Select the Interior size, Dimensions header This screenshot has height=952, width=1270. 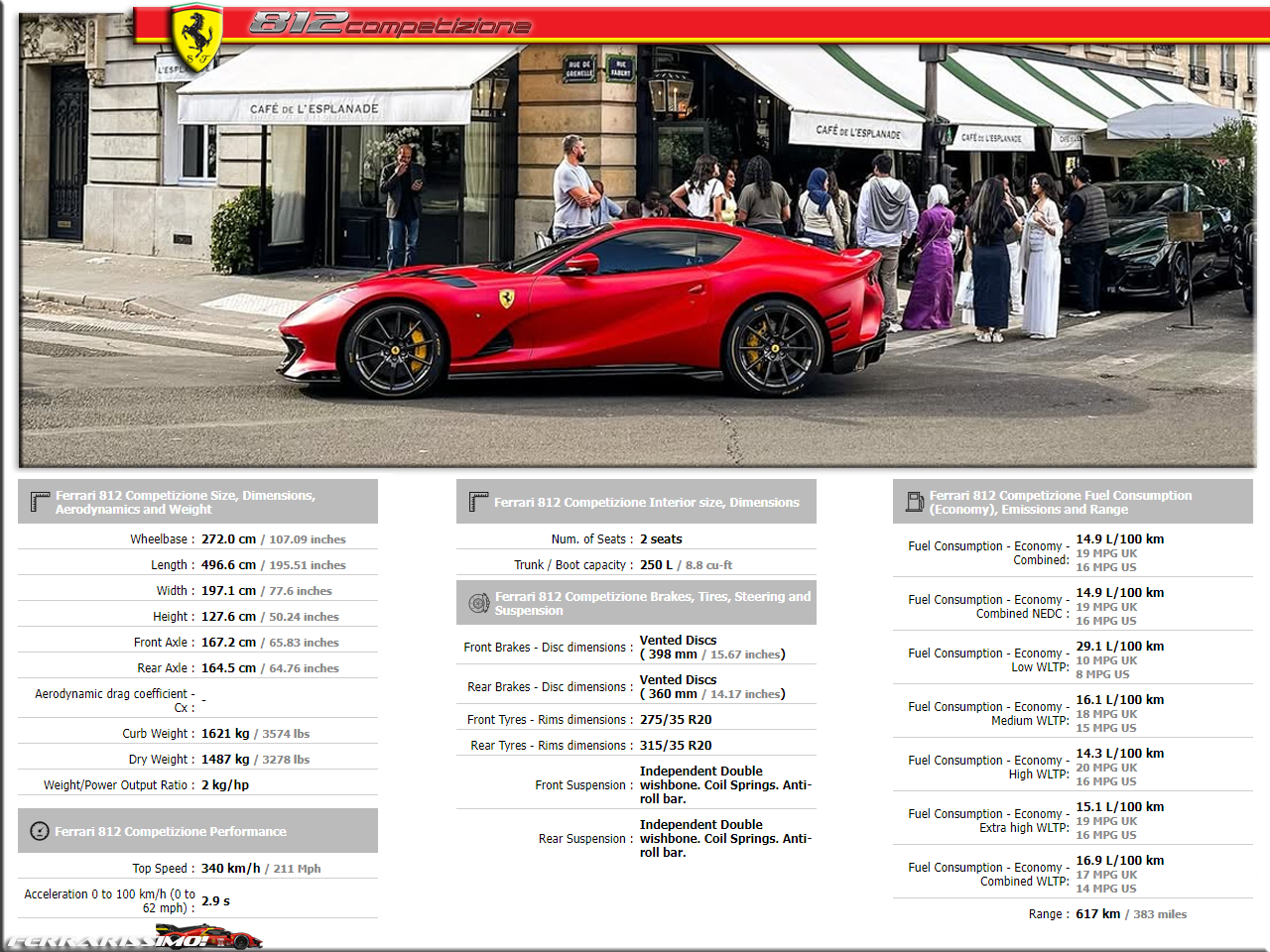(646, 503)
